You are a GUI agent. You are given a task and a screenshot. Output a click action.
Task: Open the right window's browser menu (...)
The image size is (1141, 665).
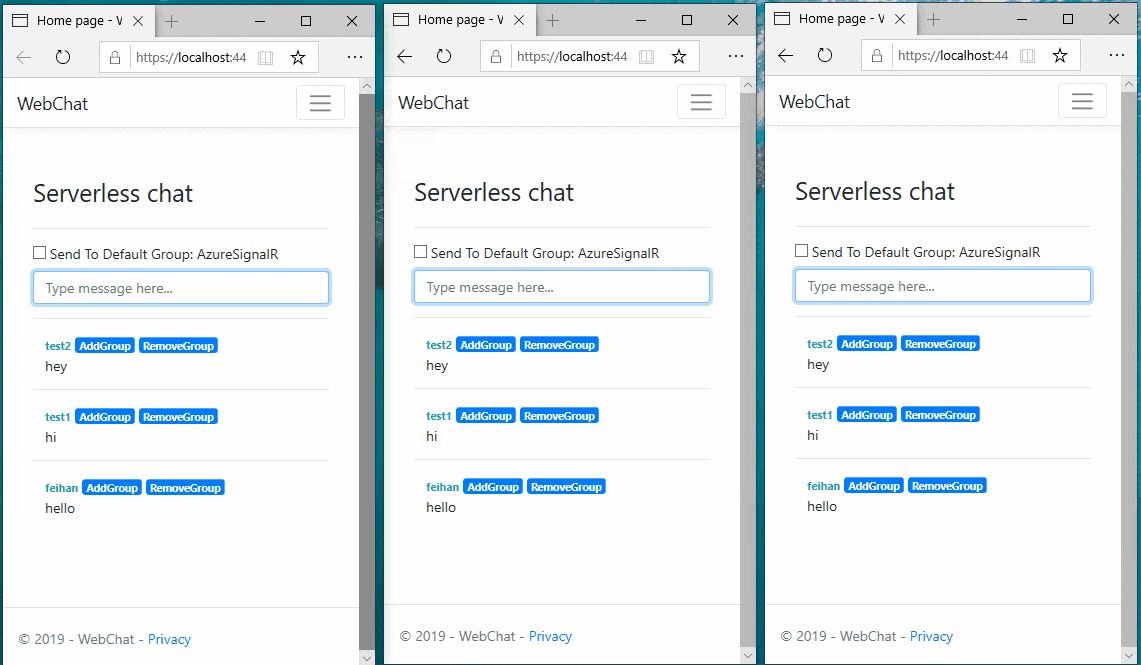click(1116, 55)
